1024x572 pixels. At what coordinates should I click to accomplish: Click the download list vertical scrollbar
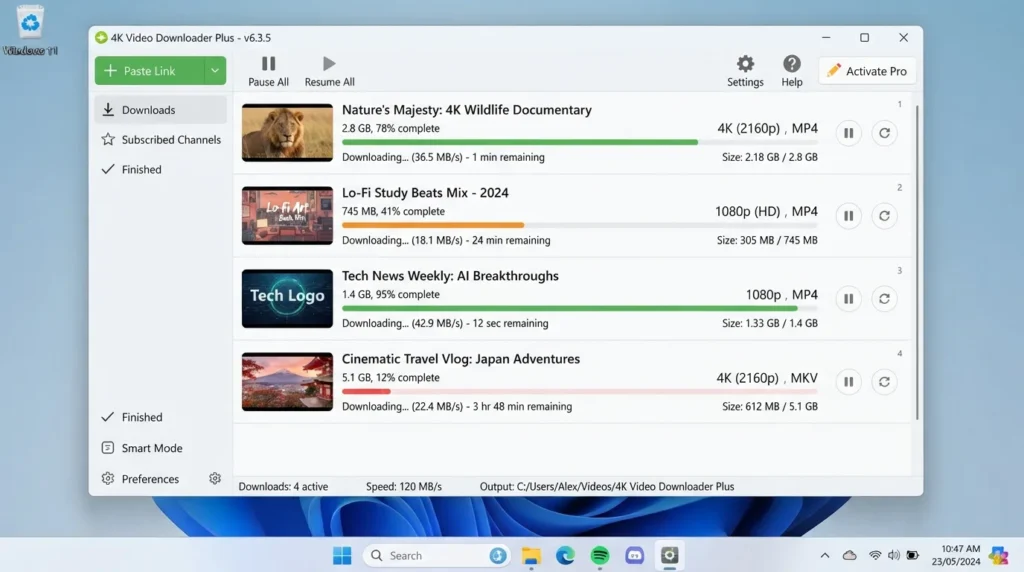(x=917, y=261)
